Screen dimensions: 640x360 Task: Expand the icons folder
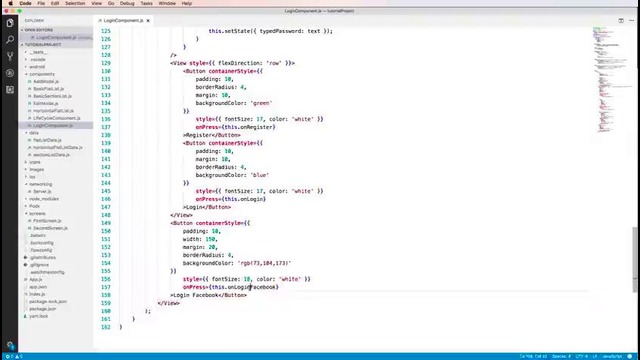click(34, 162)
